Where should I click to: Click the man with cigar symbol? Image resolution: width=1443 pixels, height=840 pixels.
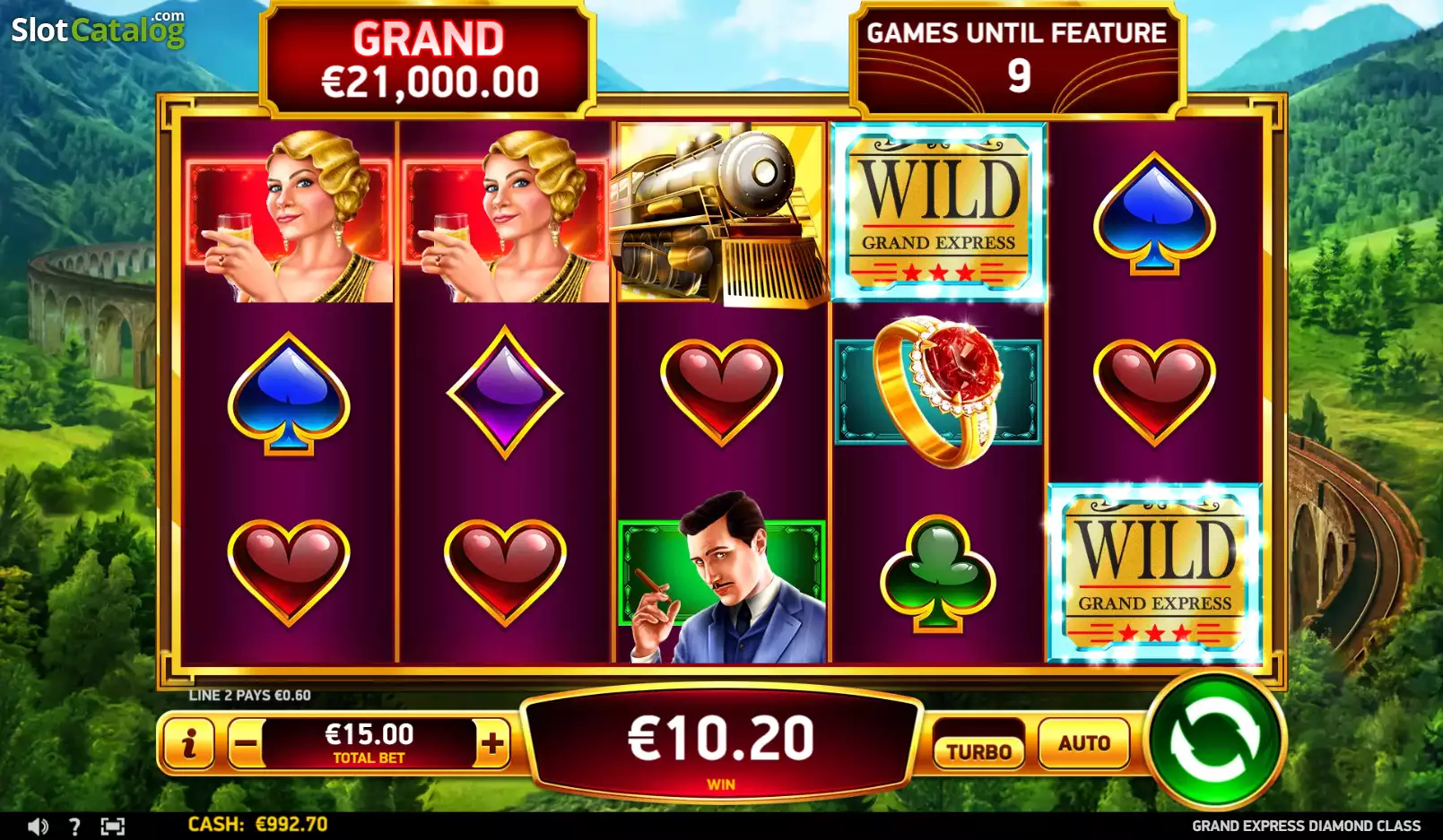[721, 576]
